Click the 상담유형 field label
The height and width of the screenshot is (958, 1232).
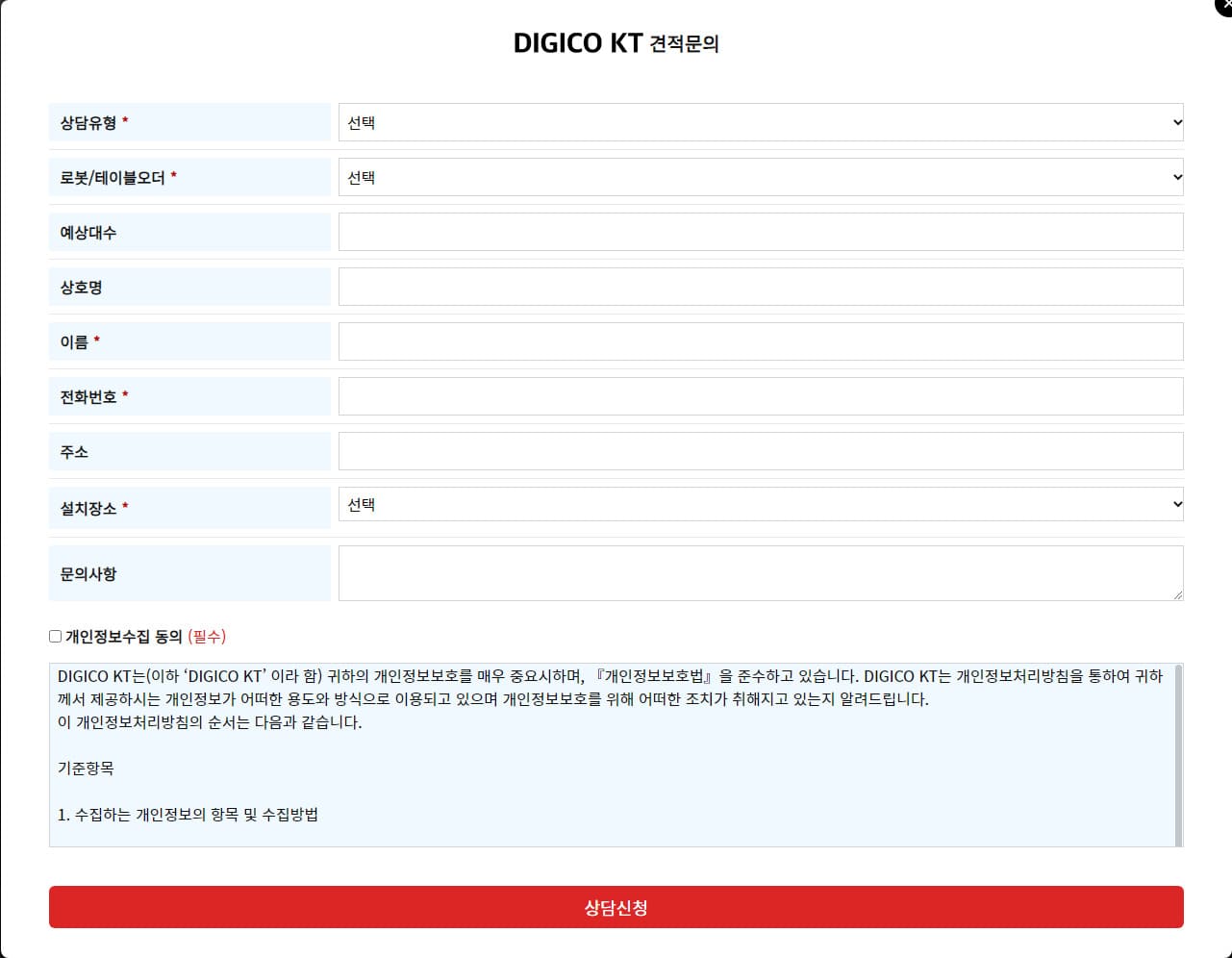click(x=88, y=123)
